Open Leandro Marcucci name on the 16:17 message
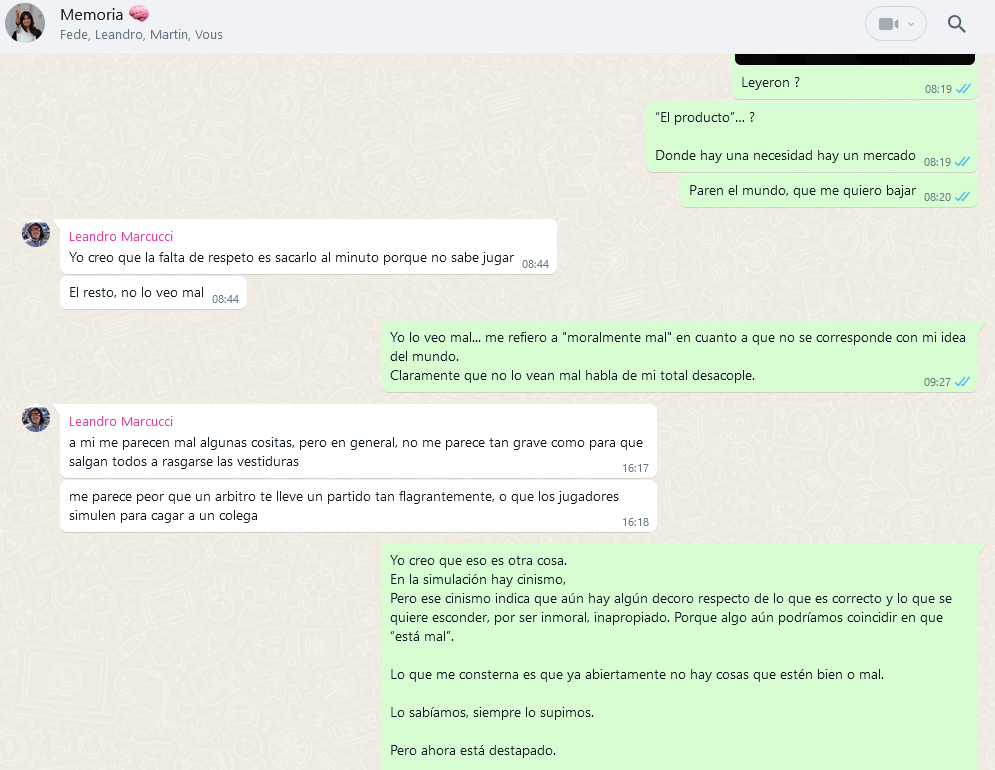995x770 pixels. [121, 422]
